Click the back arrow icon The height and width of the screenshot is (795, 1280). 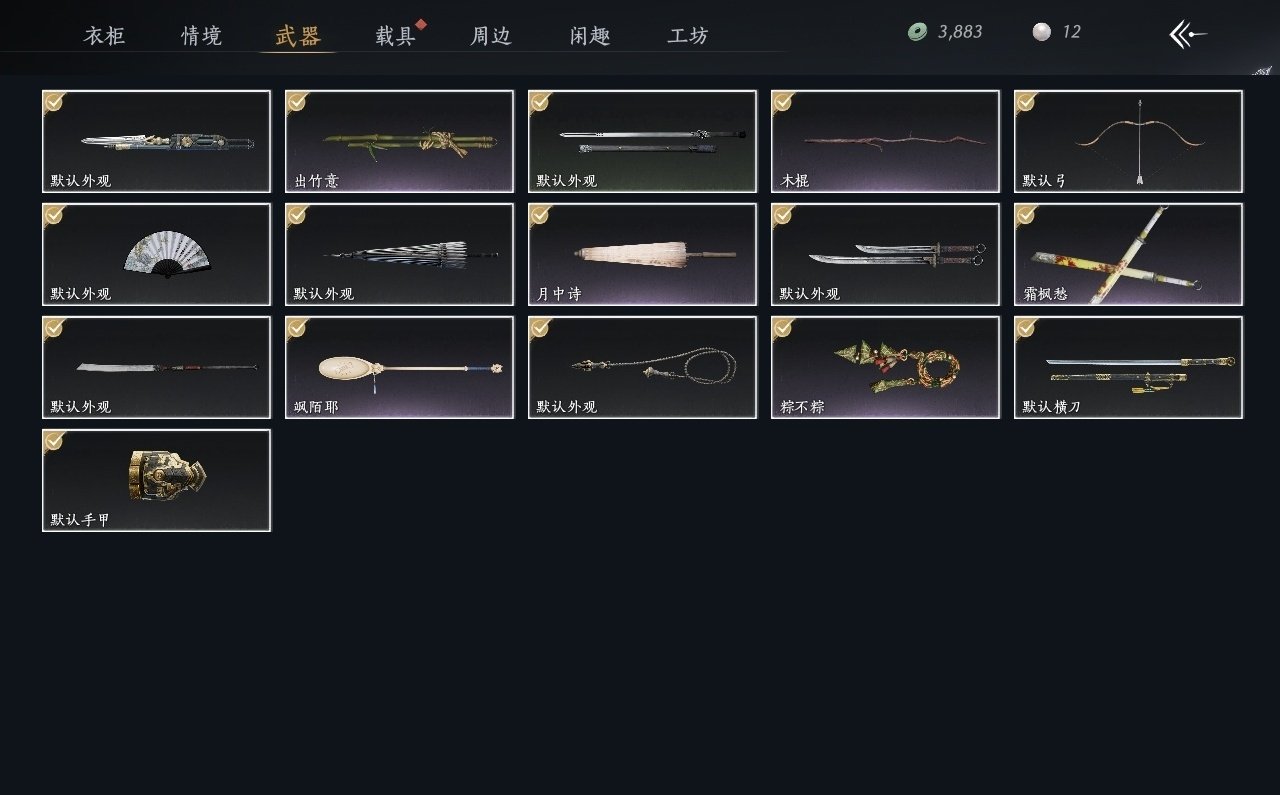coord(1188,34)
